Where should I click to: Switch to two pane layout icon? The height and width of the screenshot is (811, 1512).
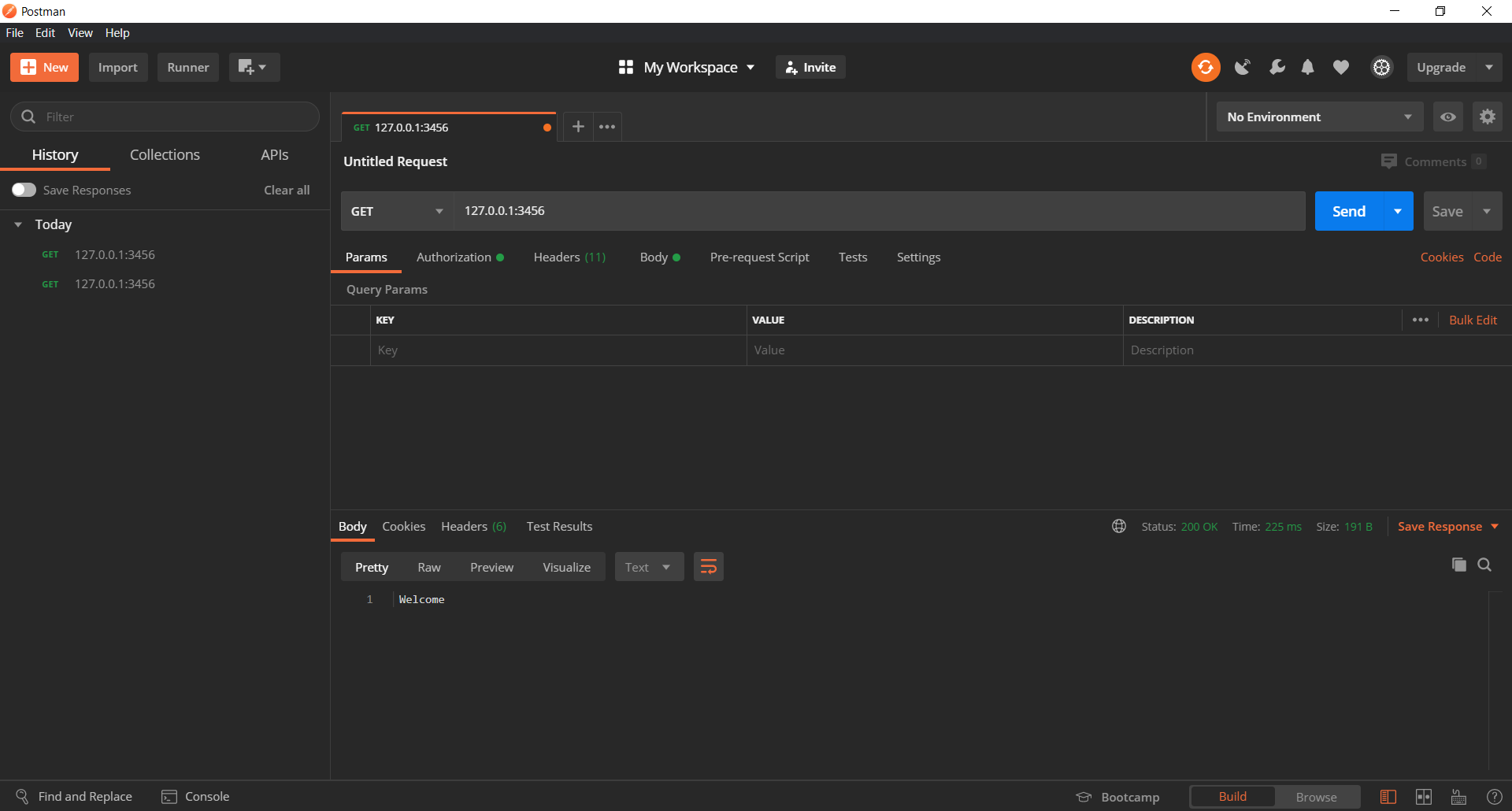tap(1424, 797)
